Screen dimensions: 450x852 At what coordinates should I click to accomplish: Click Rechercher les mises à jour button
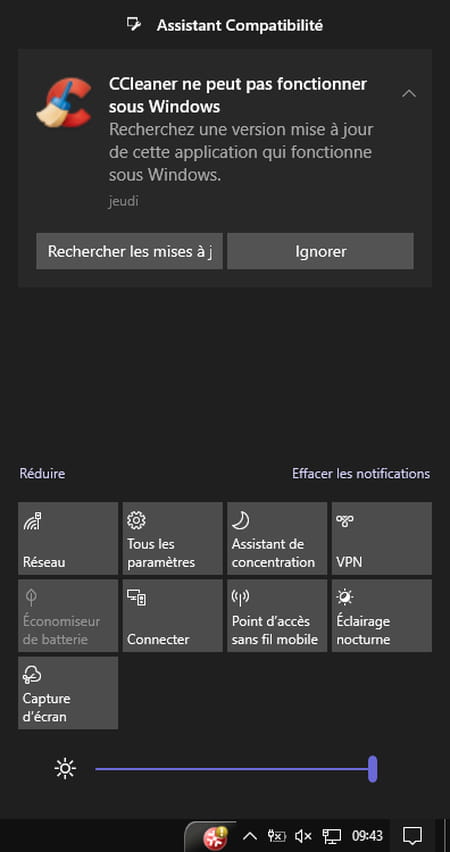129,252
